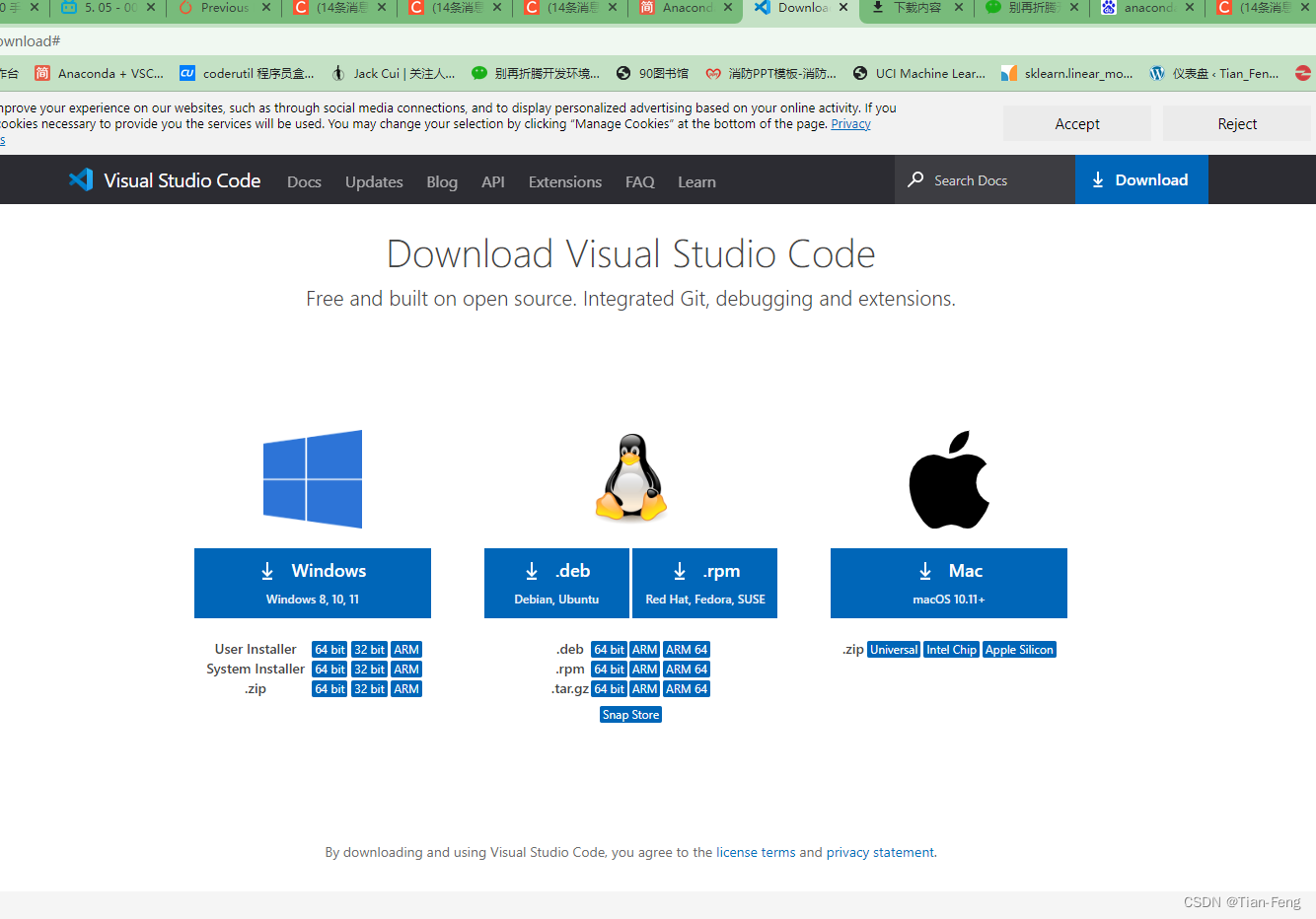Close the 下载内容 tab
This screenshot has height=919, width=1316.
tap(959, 7)
